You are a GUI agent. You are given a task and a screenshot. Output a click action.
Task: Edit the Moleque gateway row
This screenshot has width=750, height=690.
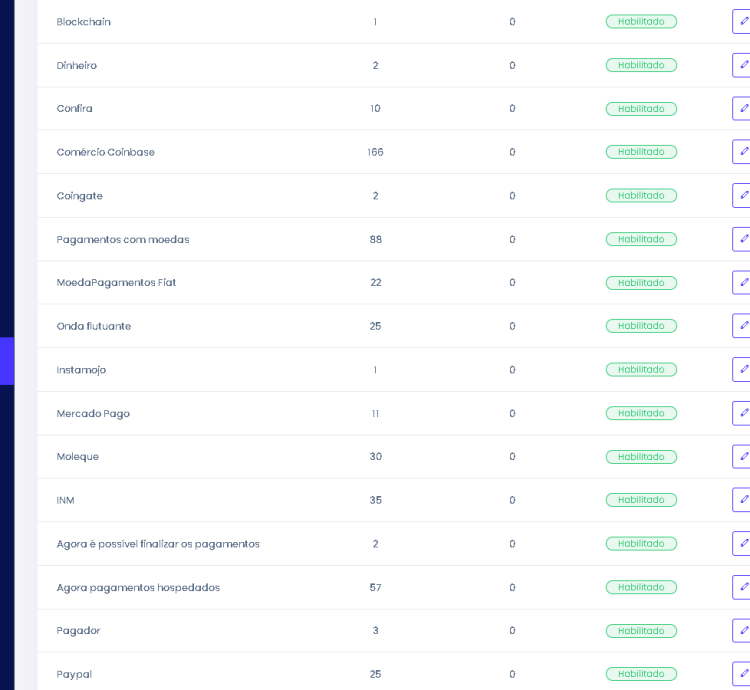[x=742, y=457]
